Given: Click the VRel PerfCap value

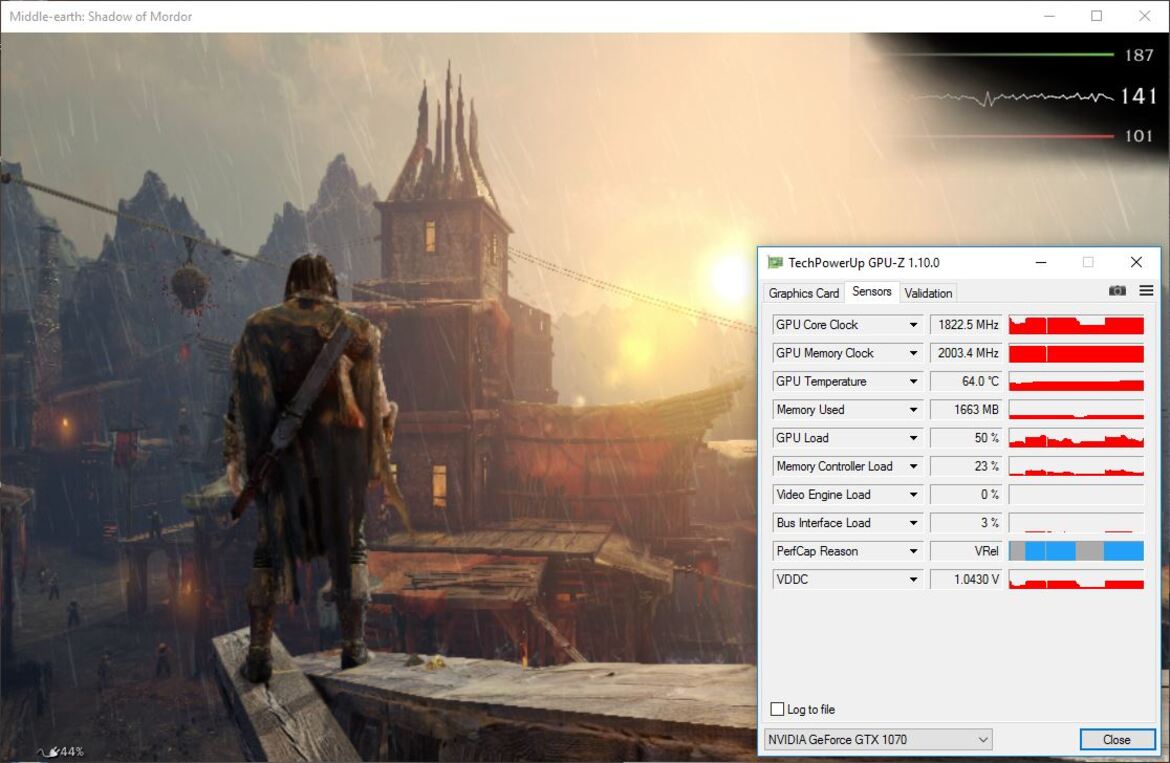Looking at the screenshot, I should pos(966,552).
